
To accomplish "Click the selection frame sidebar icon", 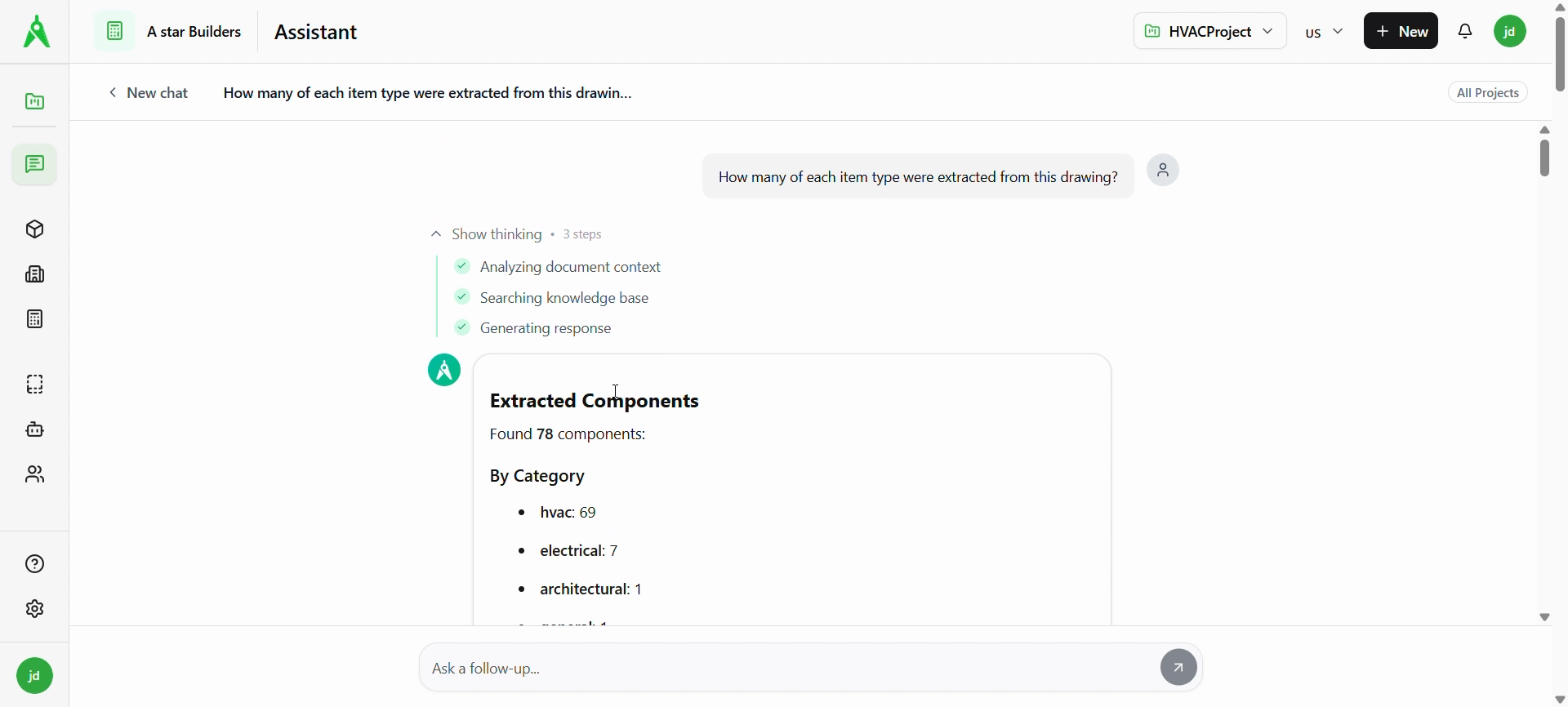I will [35, 384].
